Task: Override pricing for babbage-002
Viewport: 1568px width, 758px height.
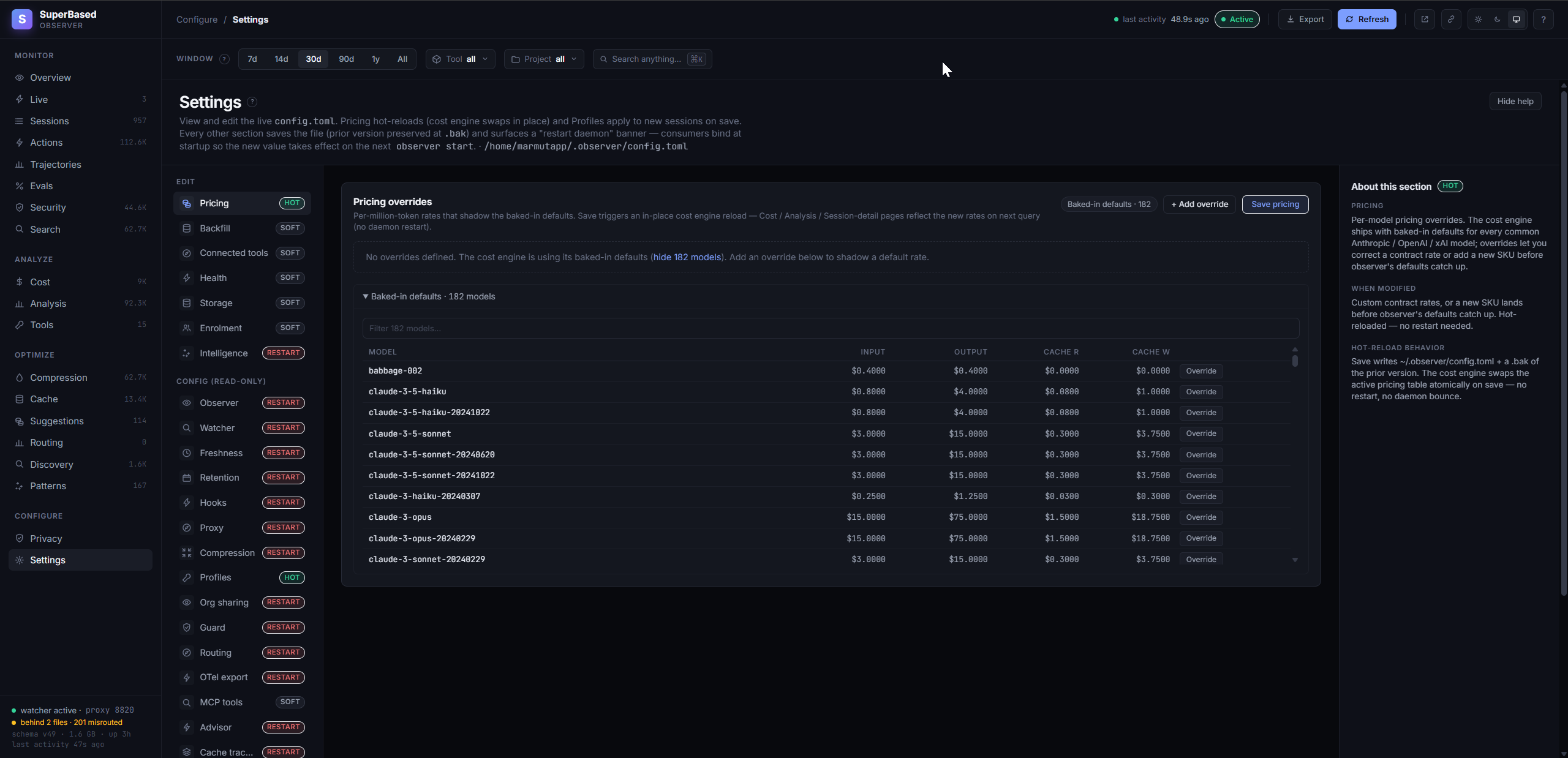Action: (1201, 371)
